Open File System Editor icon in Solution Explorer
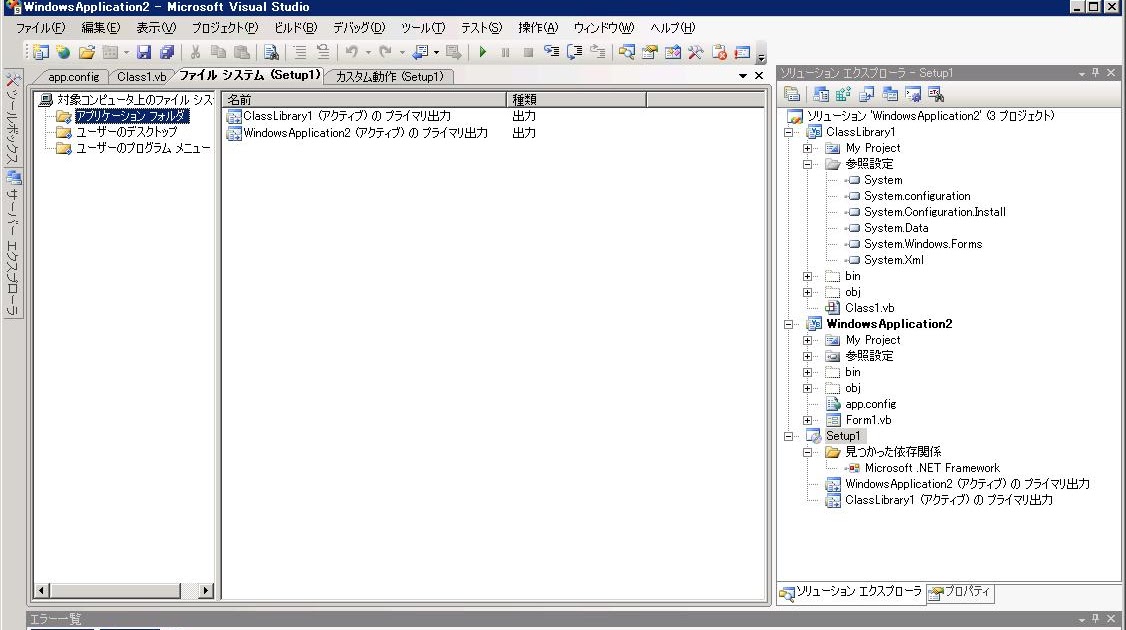Image resolution: width=1126 pixels, height=630 pixels. tap(821, 94)
